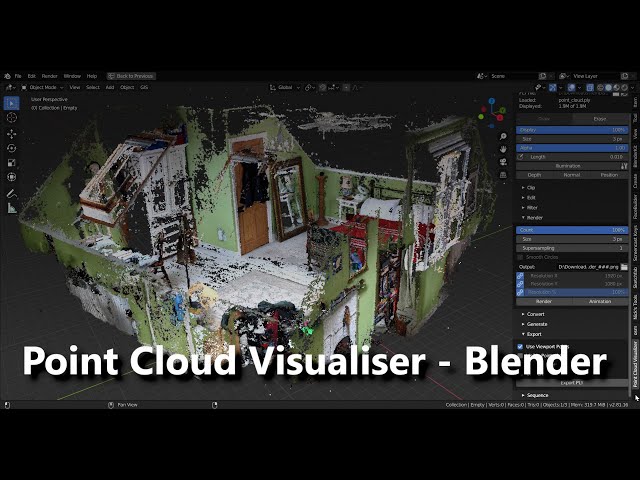Toggle Smooth Circles checkbox
The width and height of the screenshot is (640, 480).
click(520, 258)
